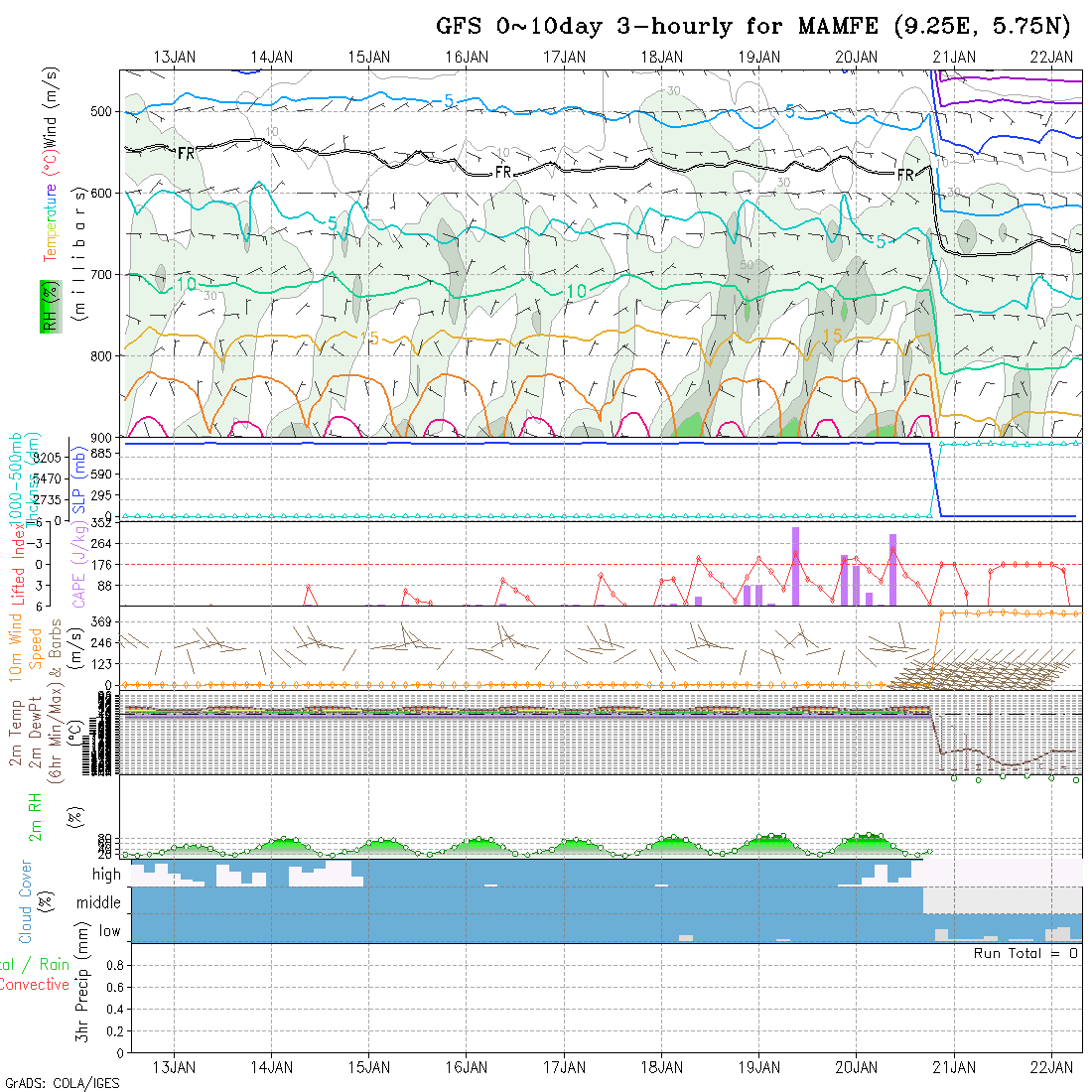Click the 123 value on wind speed axis
1092x1092 pixels.
click(101, 664)
